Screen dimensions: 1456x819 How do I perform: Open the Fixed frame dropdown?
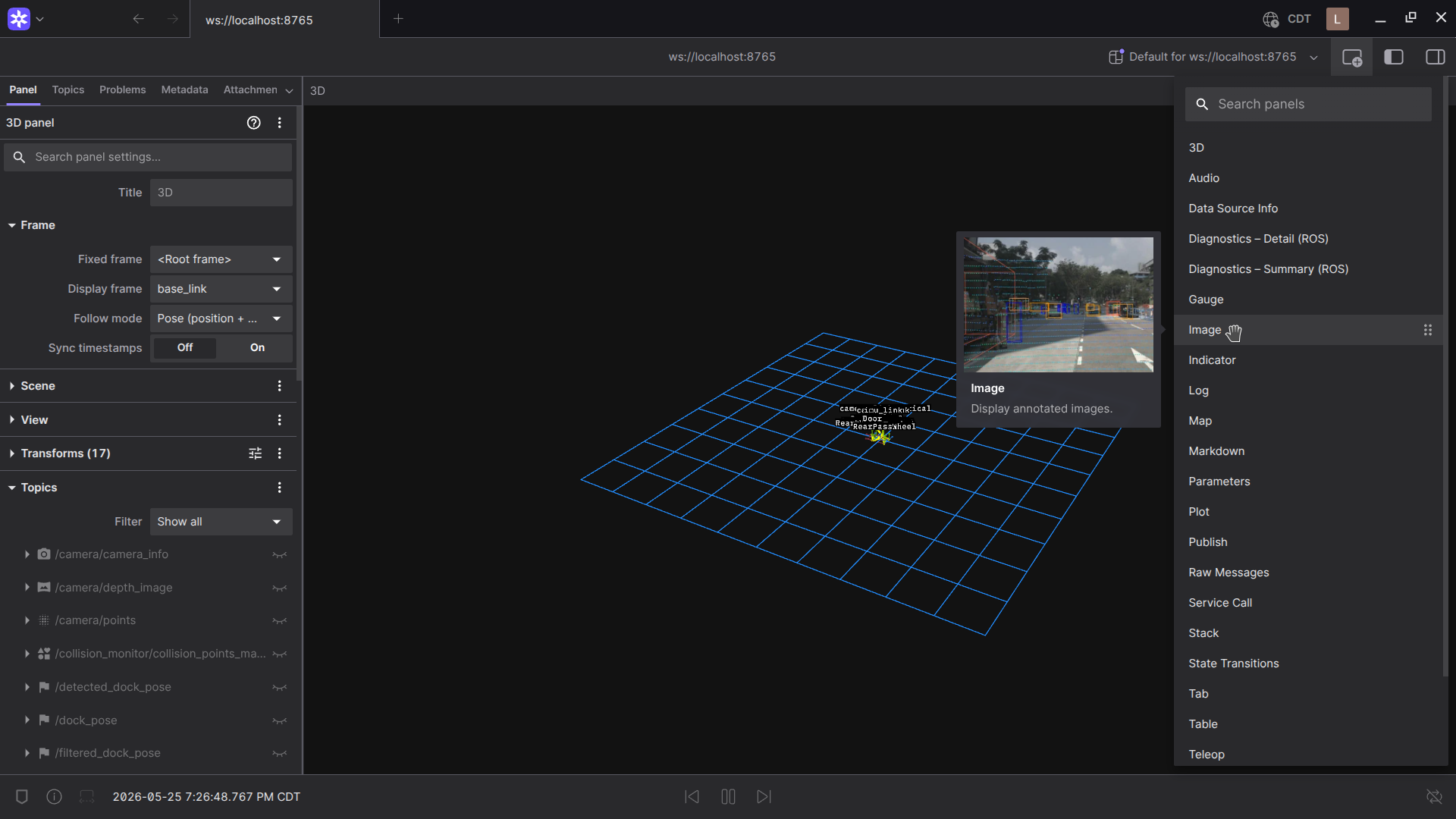tap(221, 259)
